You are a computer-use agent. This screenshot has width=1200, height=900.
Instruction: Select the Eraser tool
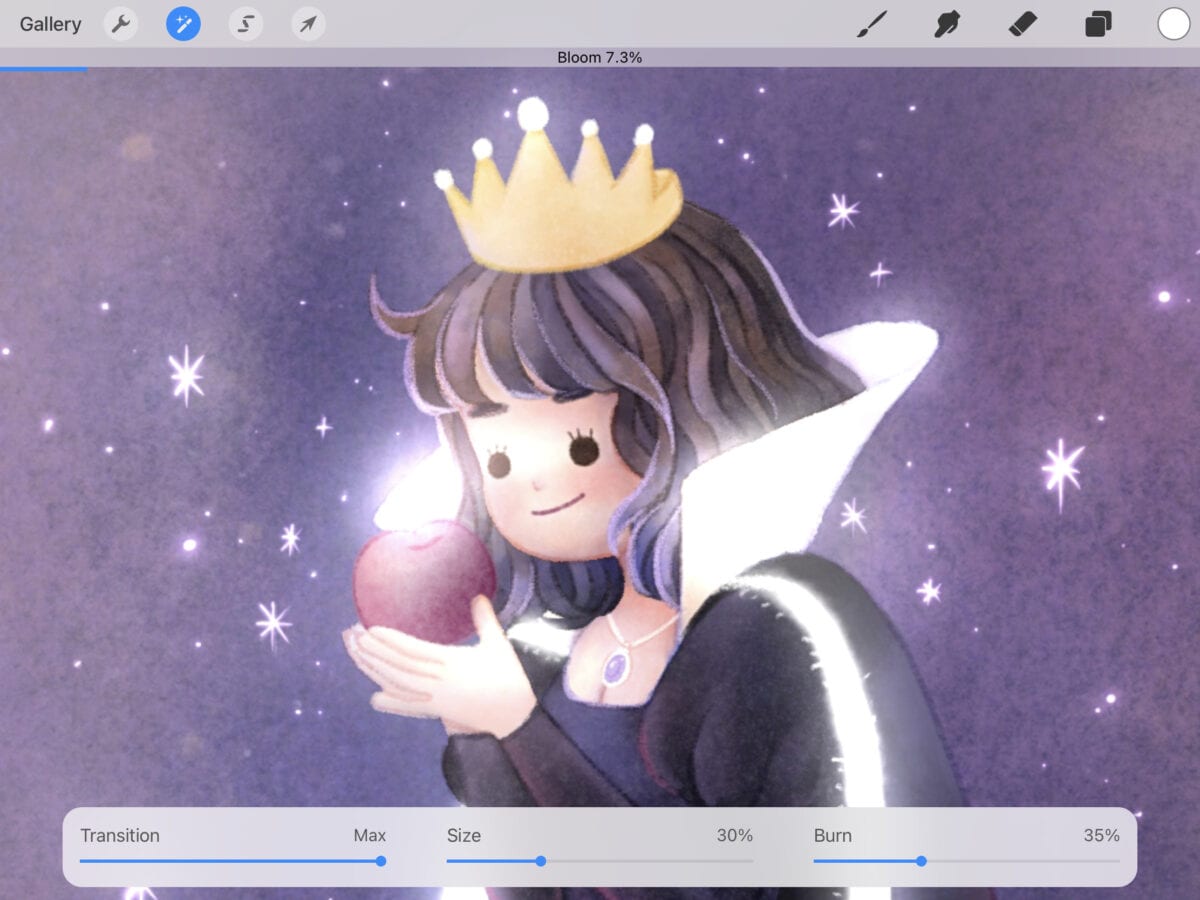coord(1022,23)
